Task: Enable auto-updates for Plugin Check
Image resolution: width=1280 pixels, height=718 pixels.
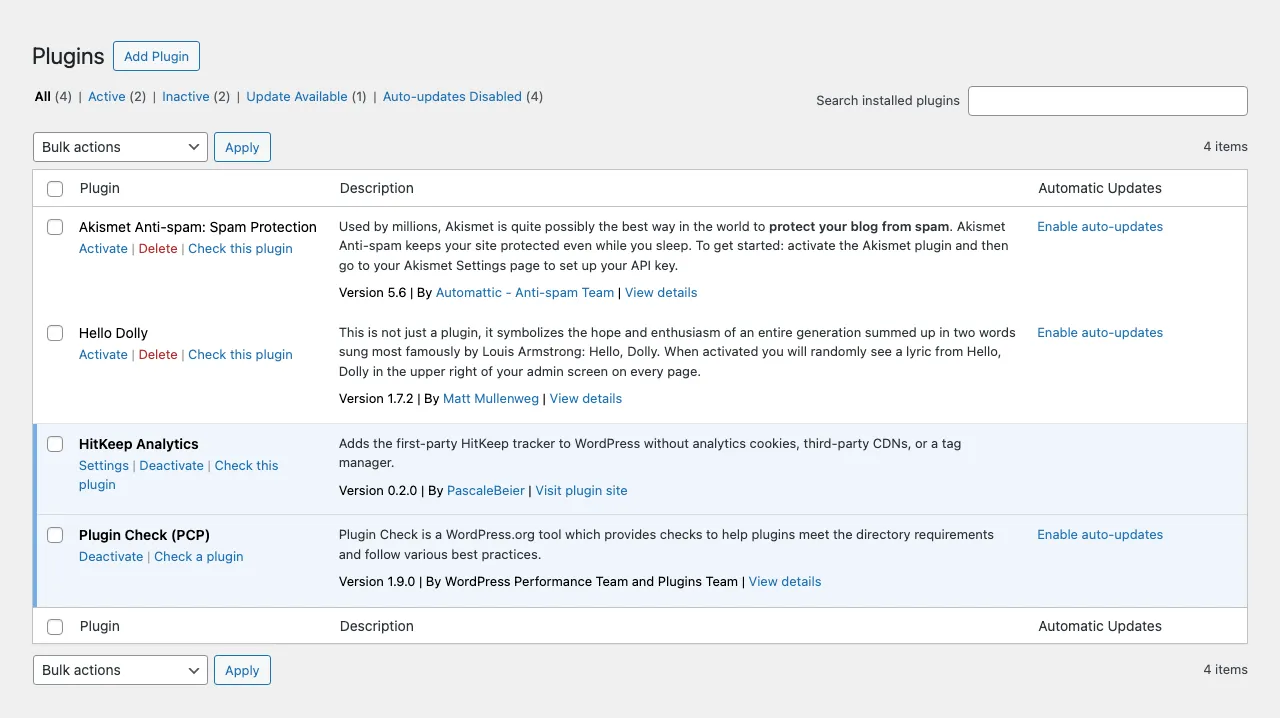Action: [1100, 535]
